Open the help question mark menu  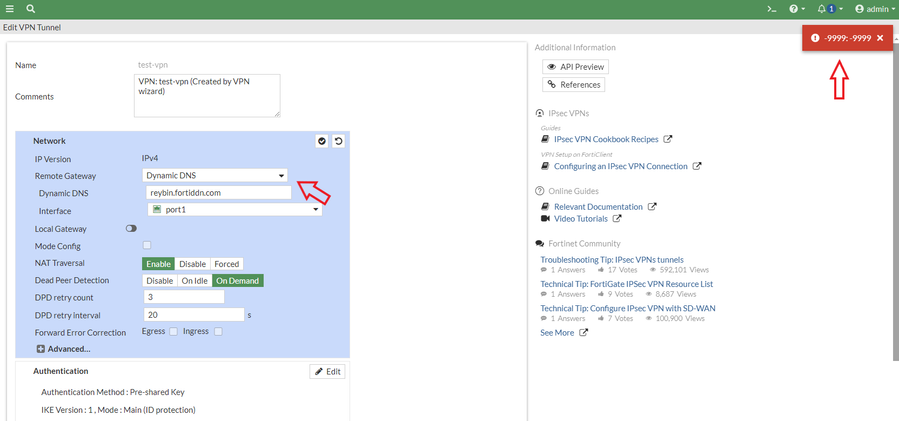pos(797,9)
